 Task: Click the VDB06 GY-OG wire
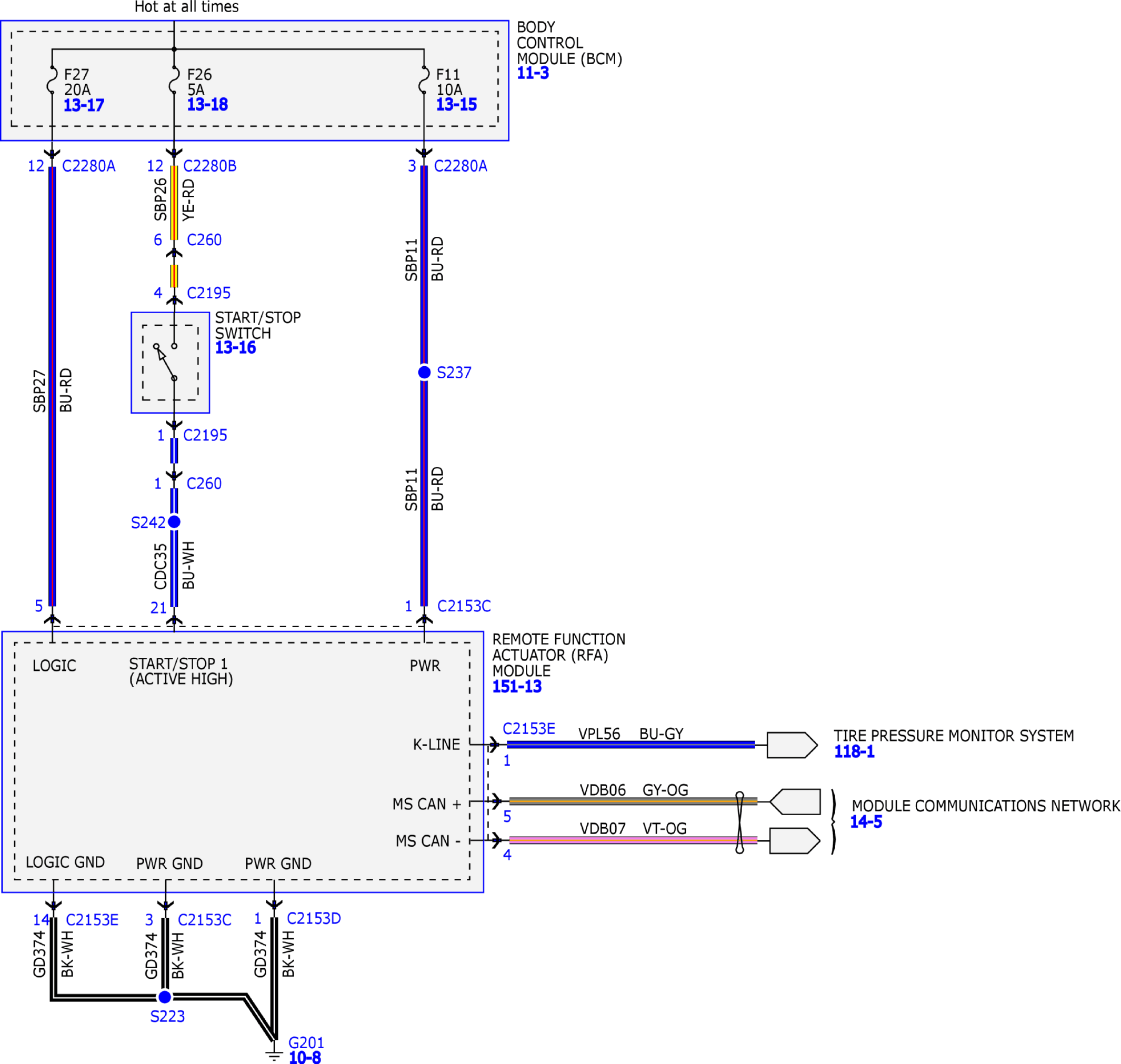point(633,801)
